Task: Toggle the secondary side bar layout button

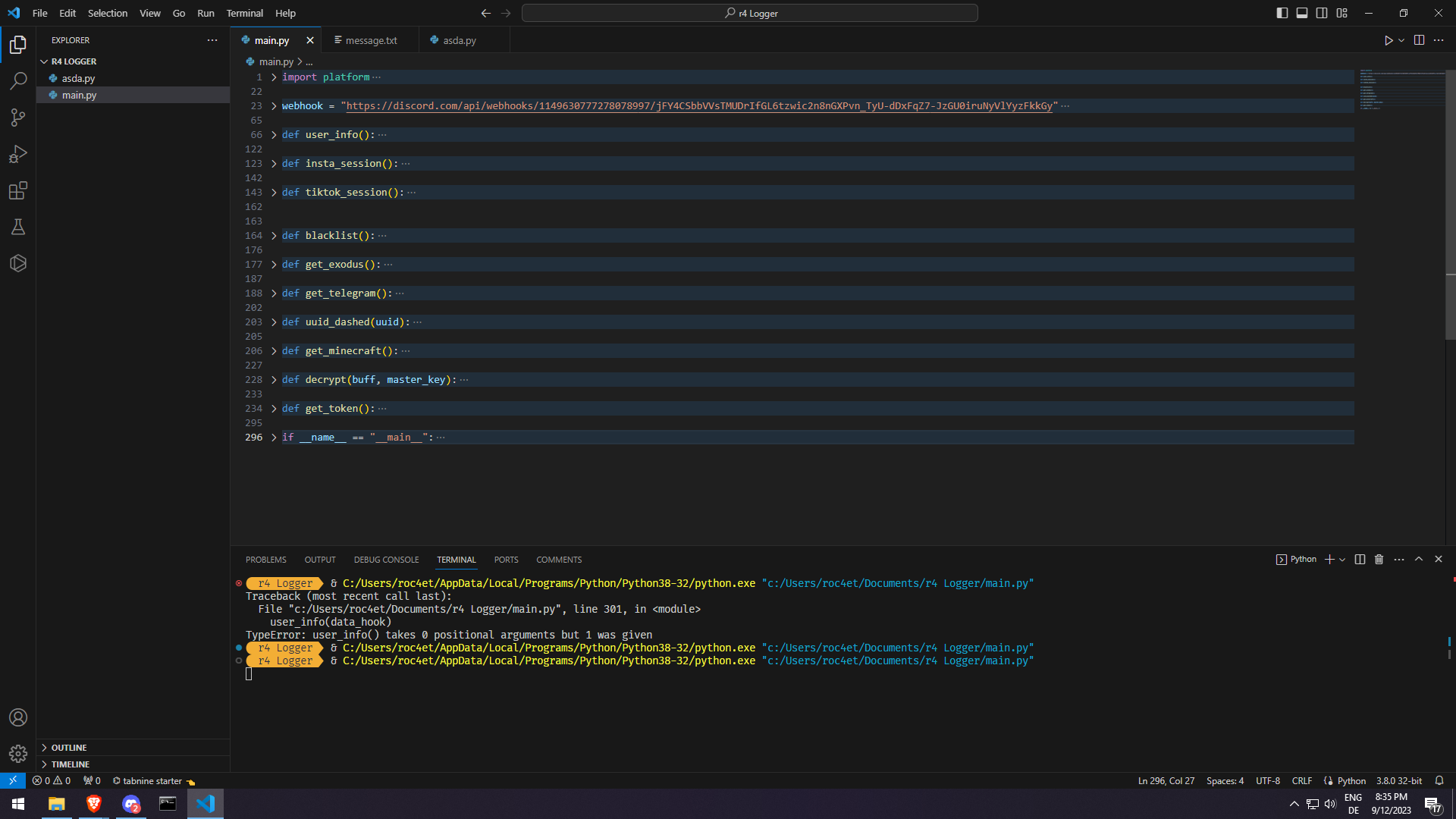Action: point(1322,13)
